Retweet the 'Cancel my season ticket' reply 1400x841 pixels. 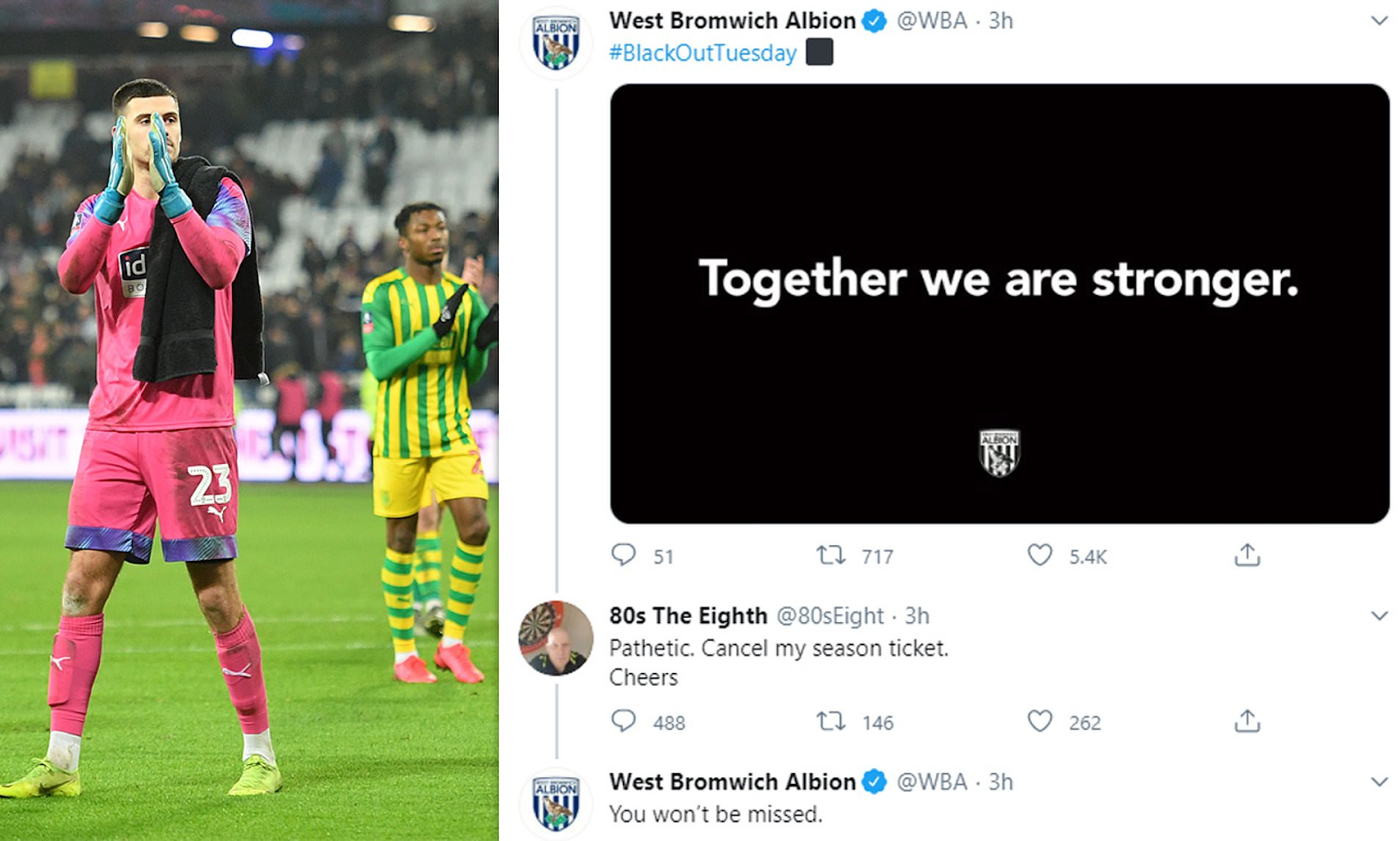click(x=830, y=721)
